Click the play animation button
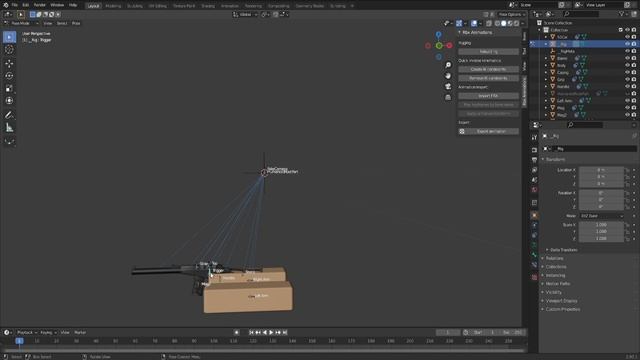640x360 pixels. [271, 333]
